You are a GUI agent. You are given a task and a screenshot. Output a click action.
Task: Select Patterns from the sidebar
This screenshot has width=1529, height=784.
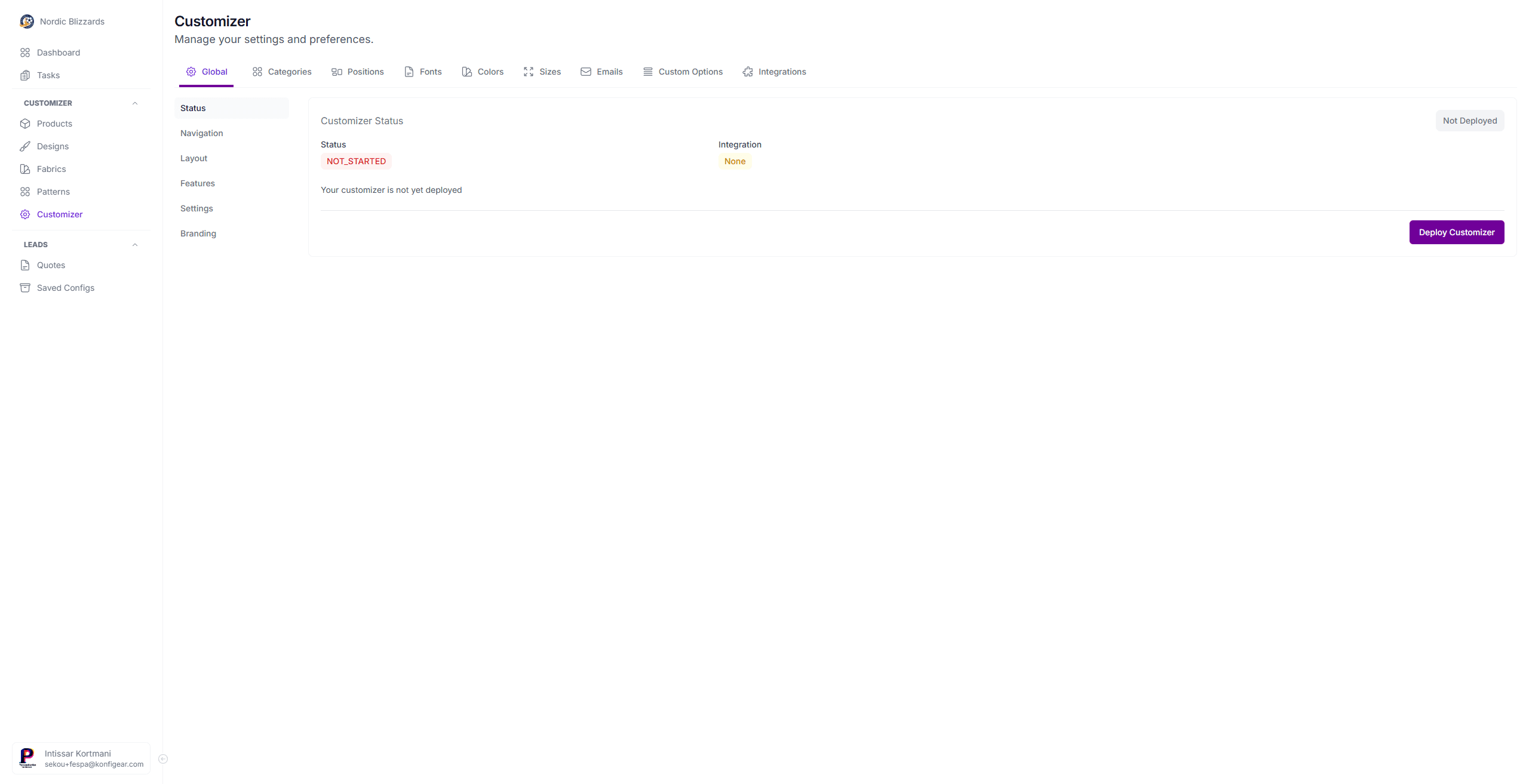coord(53,192)
